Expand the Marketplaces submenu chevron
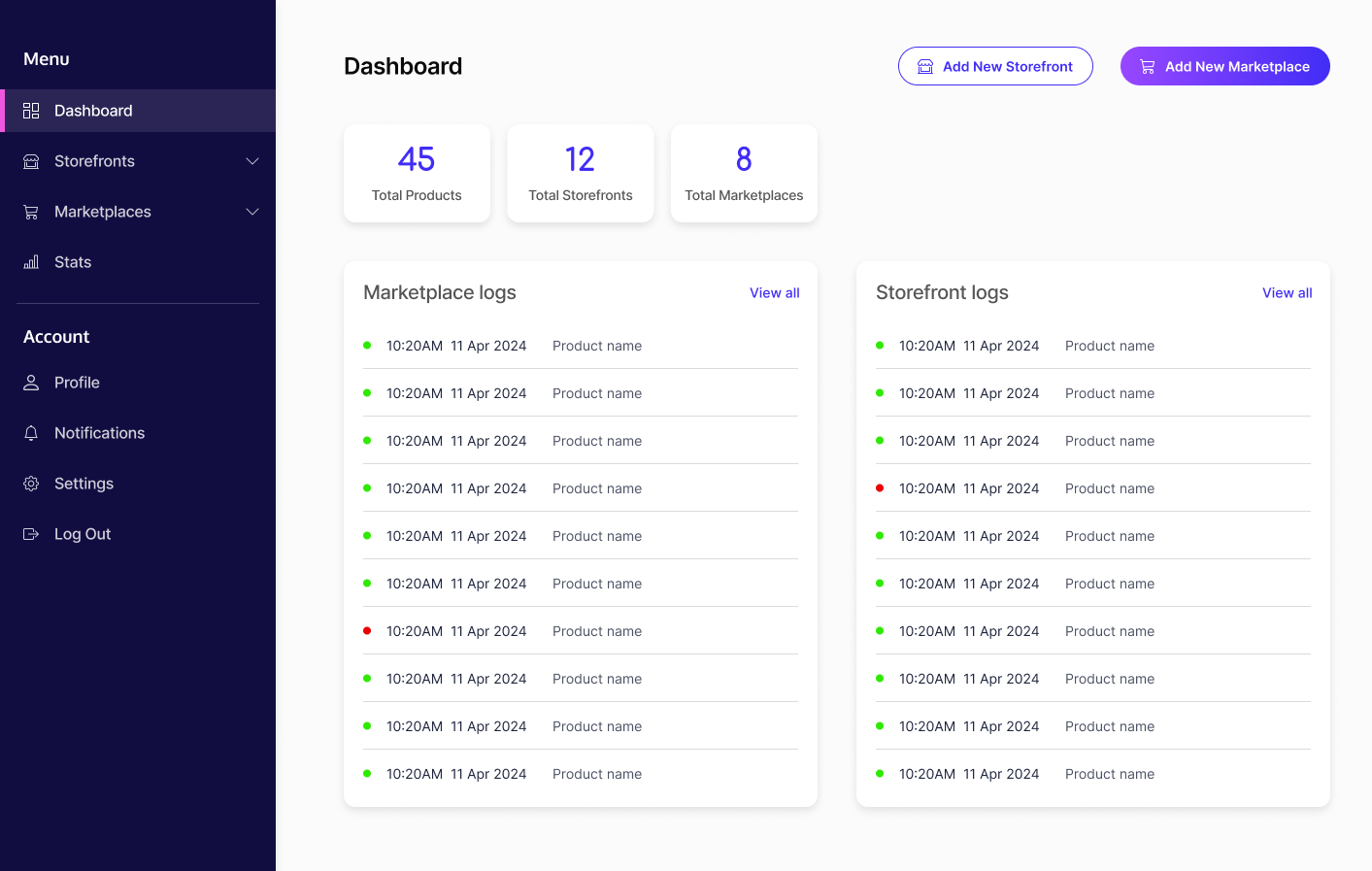Screen dimensions: 1372x871 pyautogui.click(x=252, y=212)
